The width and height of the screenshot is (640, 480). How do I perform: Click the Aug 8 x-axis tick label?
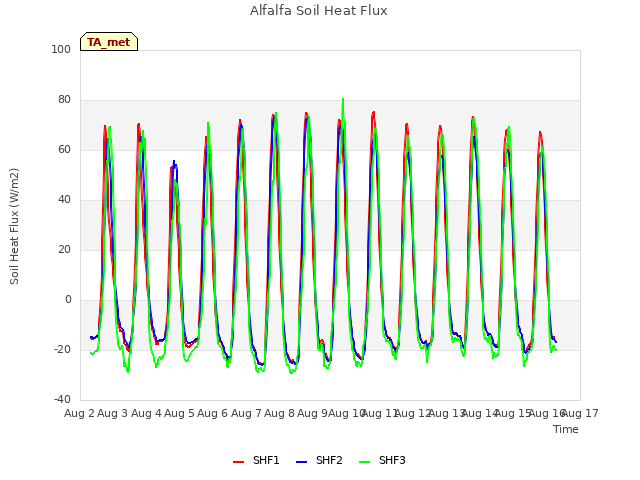tap(279, 413)
